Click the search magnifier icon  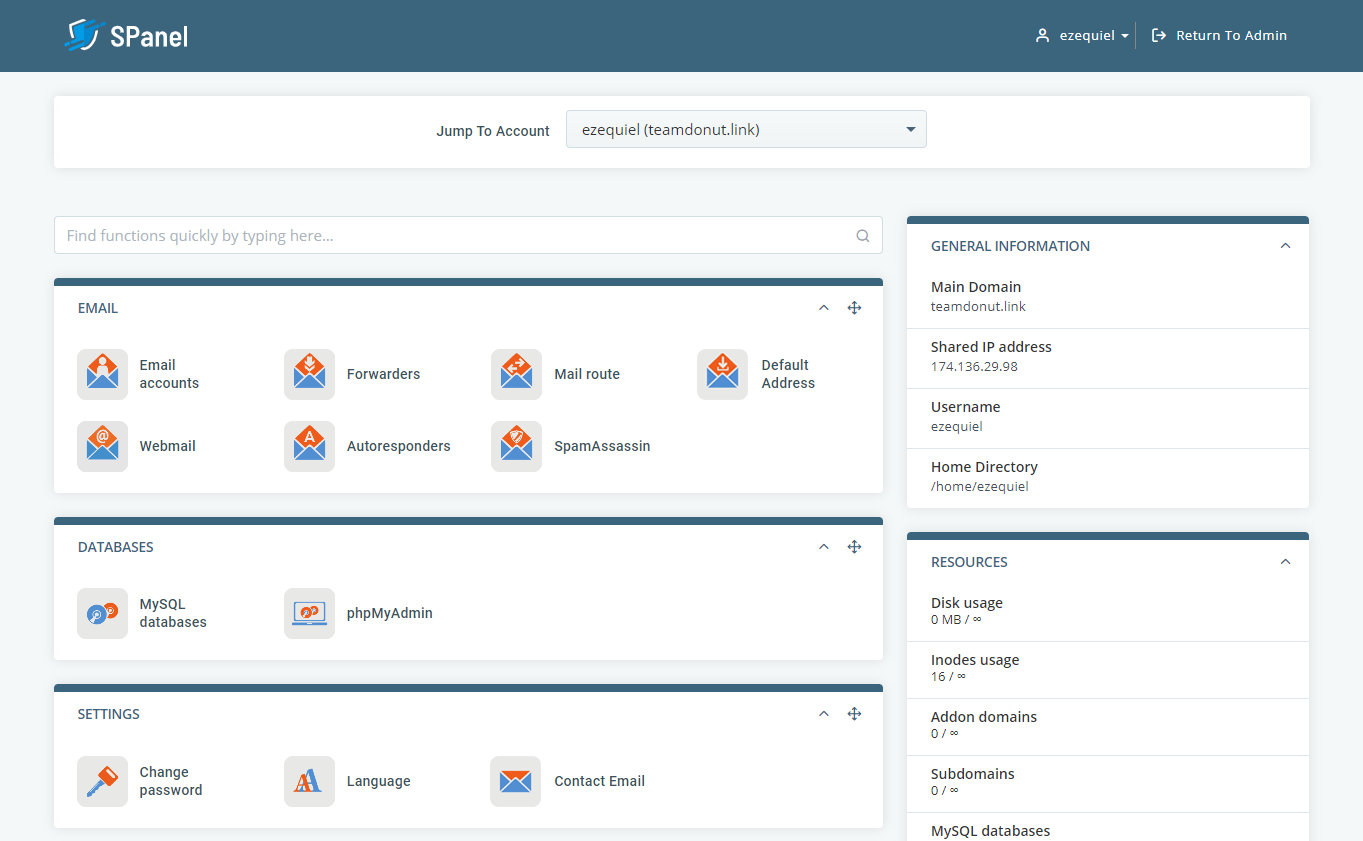coord(863,236)
